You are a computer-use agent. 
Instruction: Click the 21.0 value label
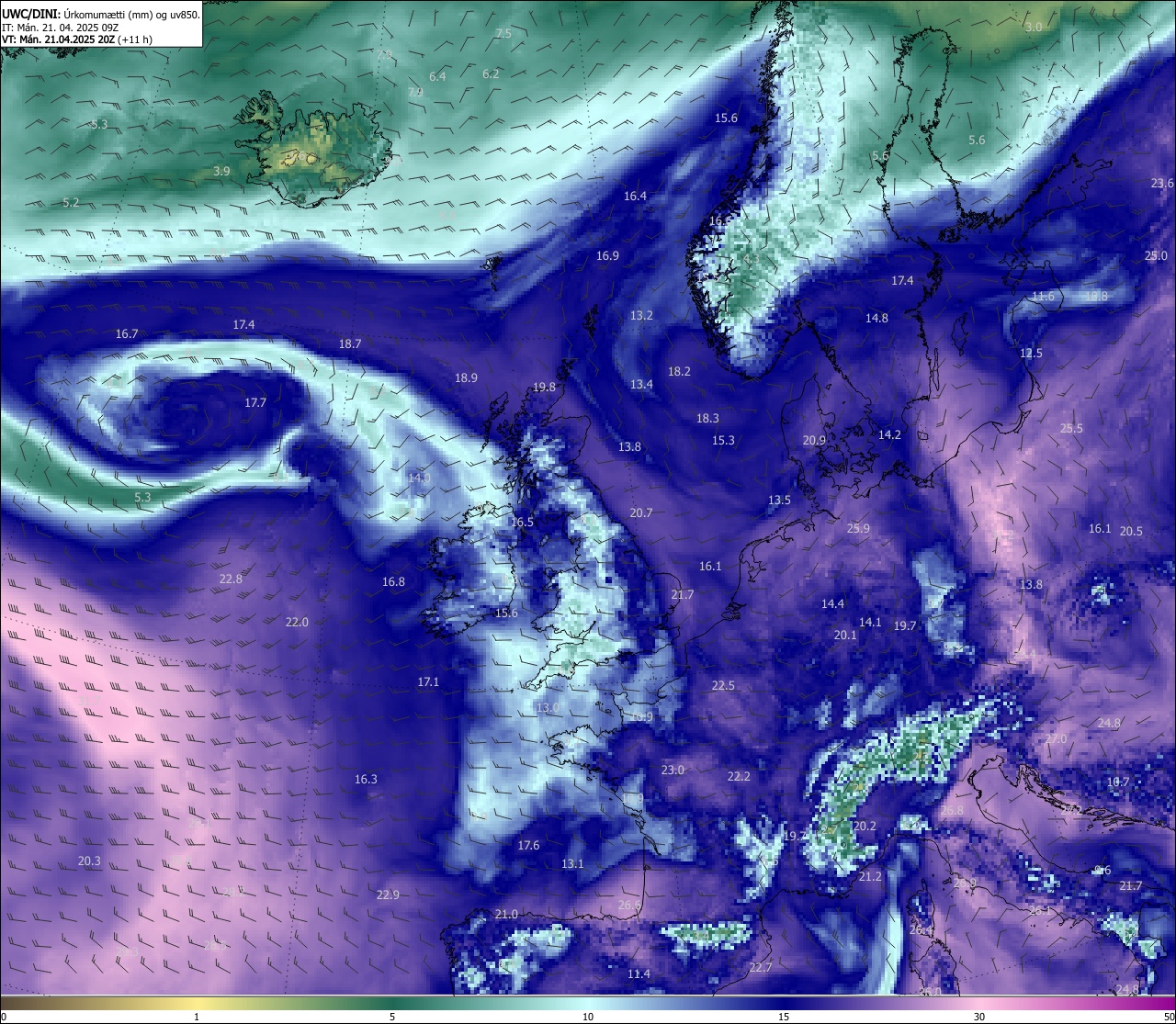[x=506, y=914]
